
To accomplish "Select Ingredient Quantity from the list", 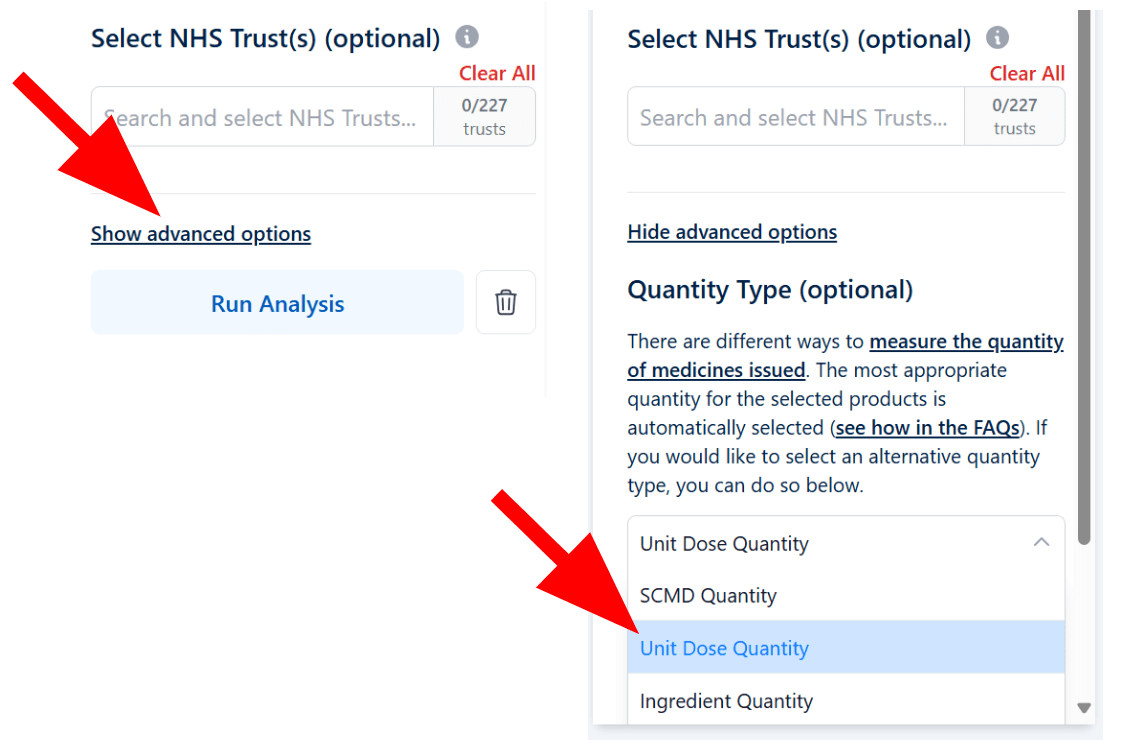I will click(726, 701).
